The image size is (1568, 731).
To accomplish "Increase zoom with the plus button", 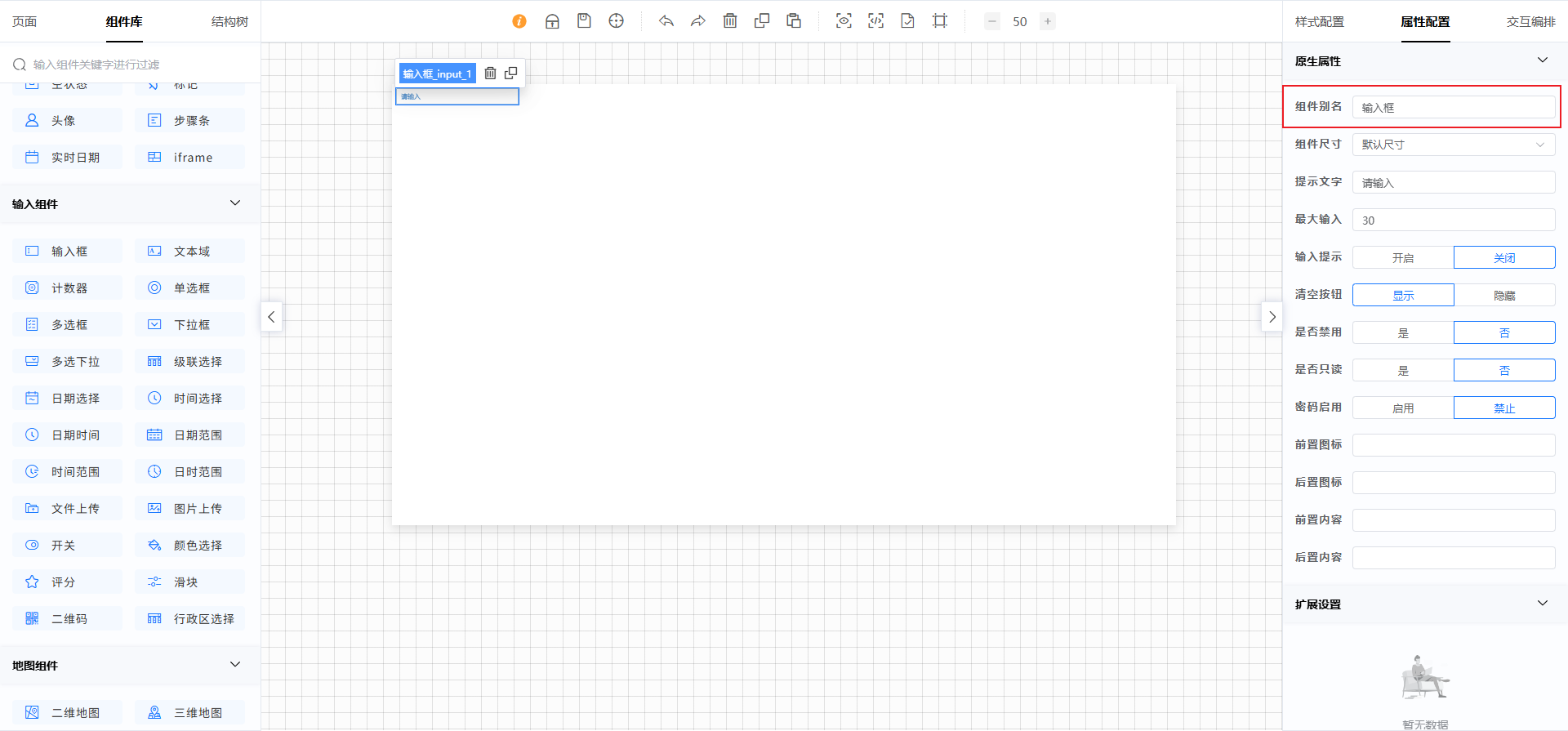I will pyautogui.click(x=1048, y=21).
